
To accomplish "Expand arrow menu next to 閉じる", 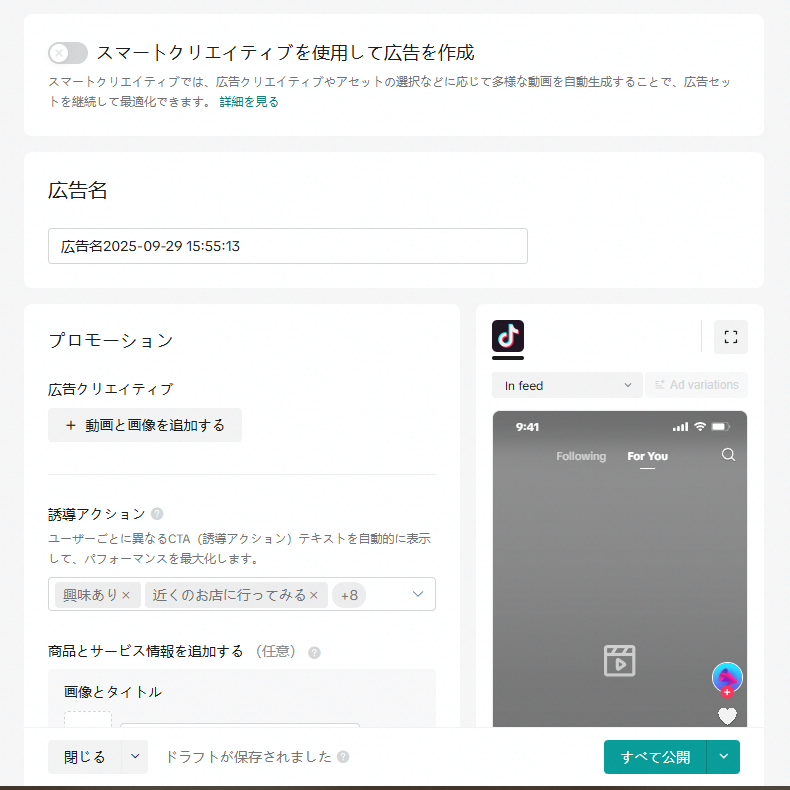I will (134, 757).
